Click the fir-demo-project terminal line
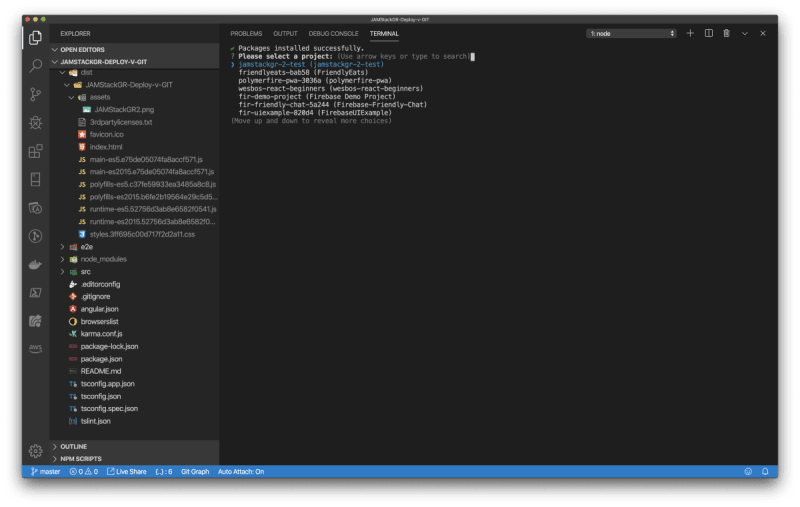Screen dimensions: 800x507 pos(317,96)
